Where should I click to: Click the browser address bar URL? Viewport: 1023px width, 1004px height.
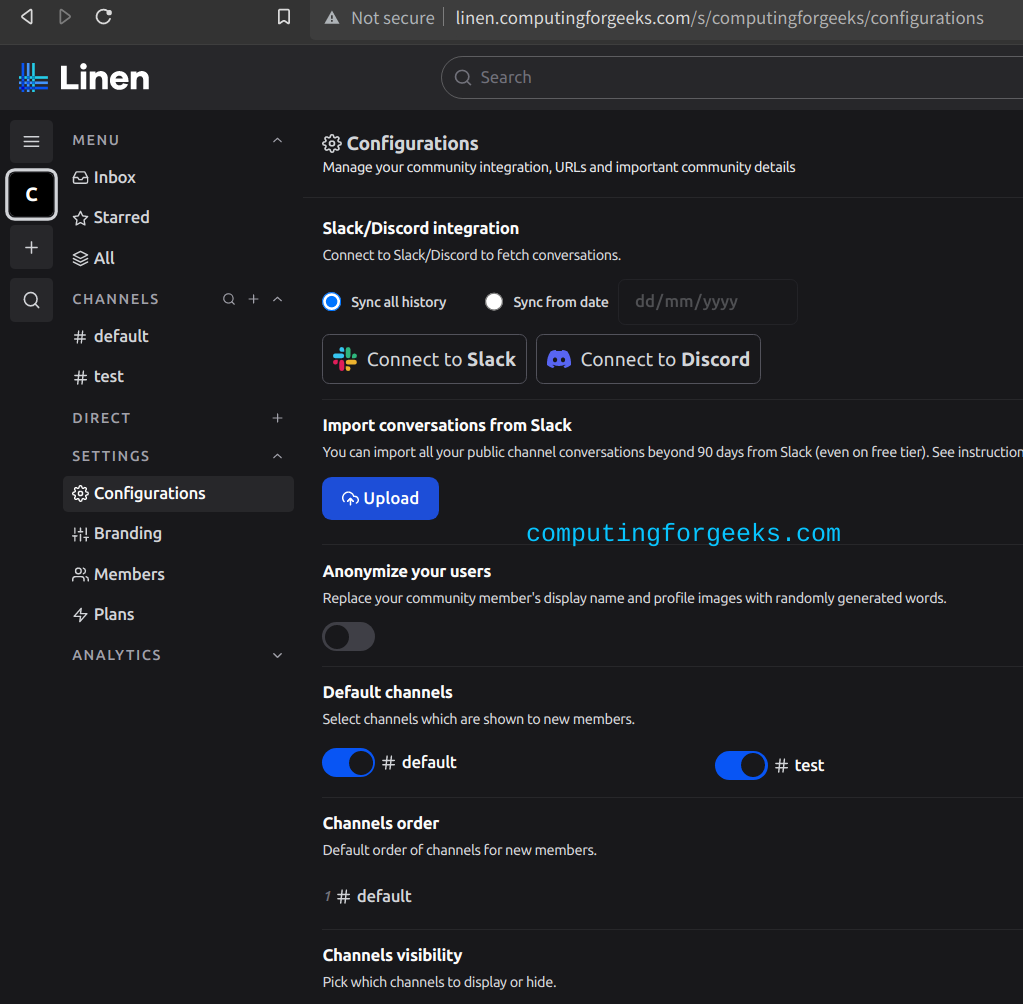pyautogui.click(x=719, y=18)
